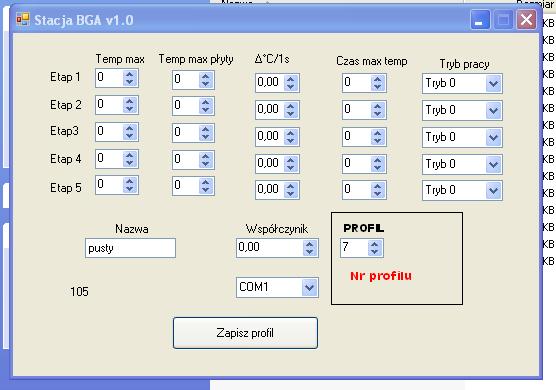Click the Etap 5 row label
This screenshot has width=556, height=390.
[66, 188]
